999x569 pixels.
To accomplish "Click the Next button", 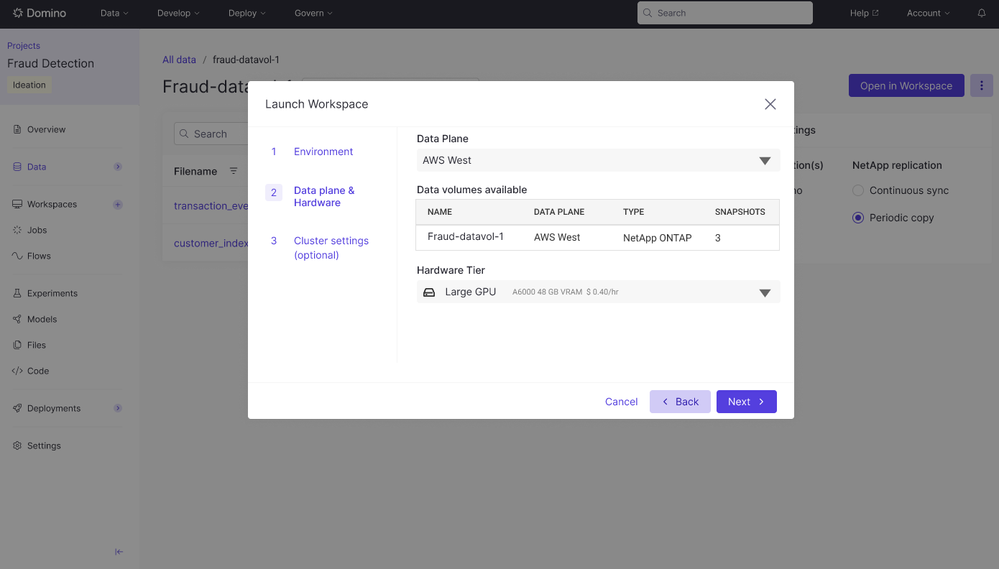I will pyautogui.click(x=746, y=402).
